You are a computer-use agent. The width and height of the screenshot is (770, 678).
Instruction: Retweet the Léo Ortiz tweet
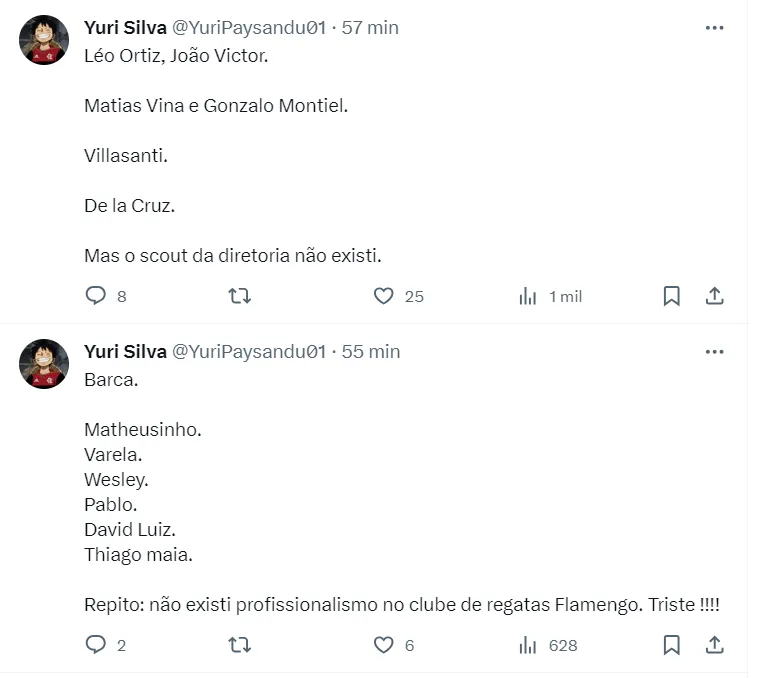coord(240,296)
